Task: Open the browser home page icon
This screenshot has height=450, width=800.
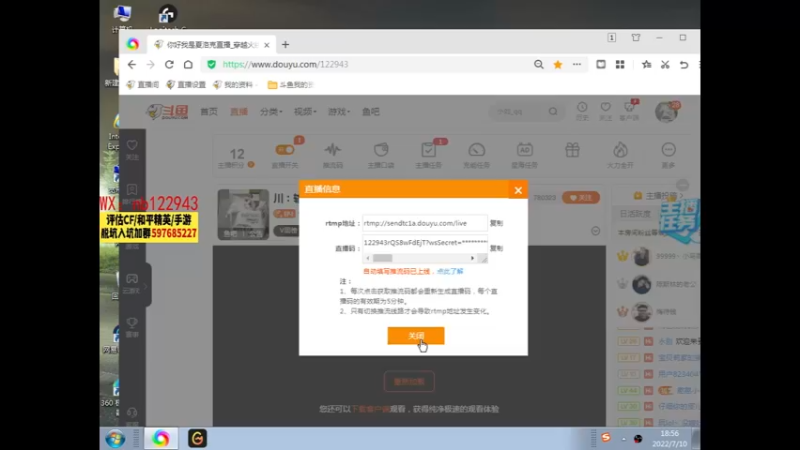Action: click(x=188, y=64)
